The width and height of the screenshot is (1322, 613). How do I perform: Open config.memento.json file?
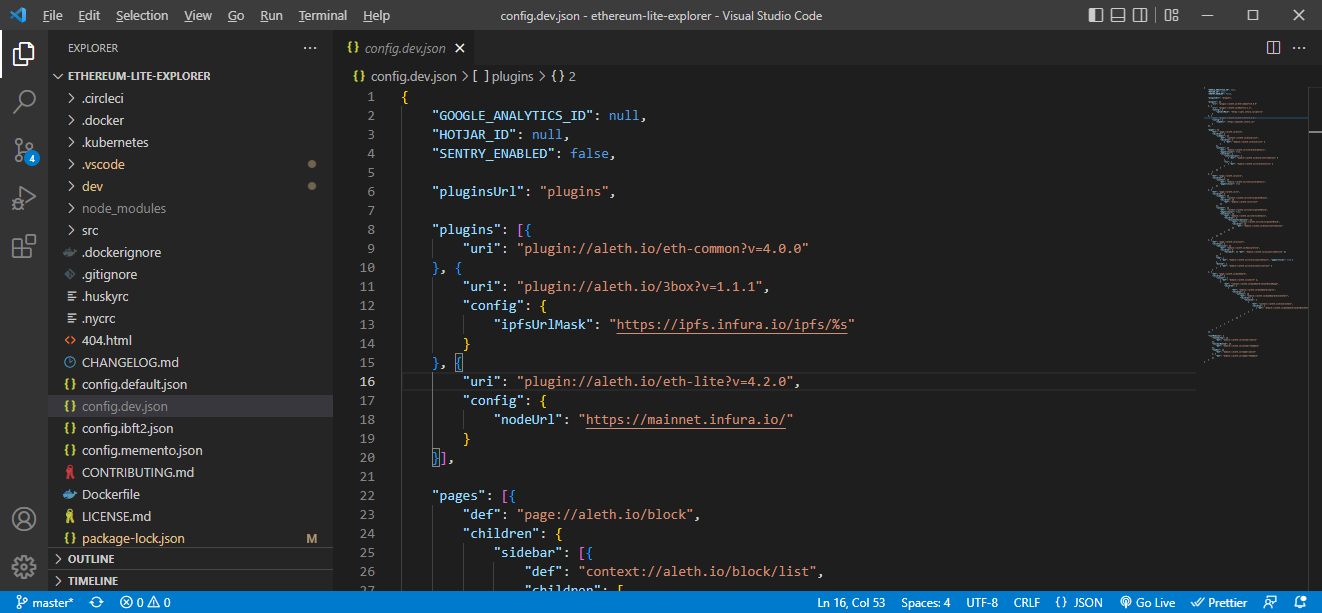[190, 450]
